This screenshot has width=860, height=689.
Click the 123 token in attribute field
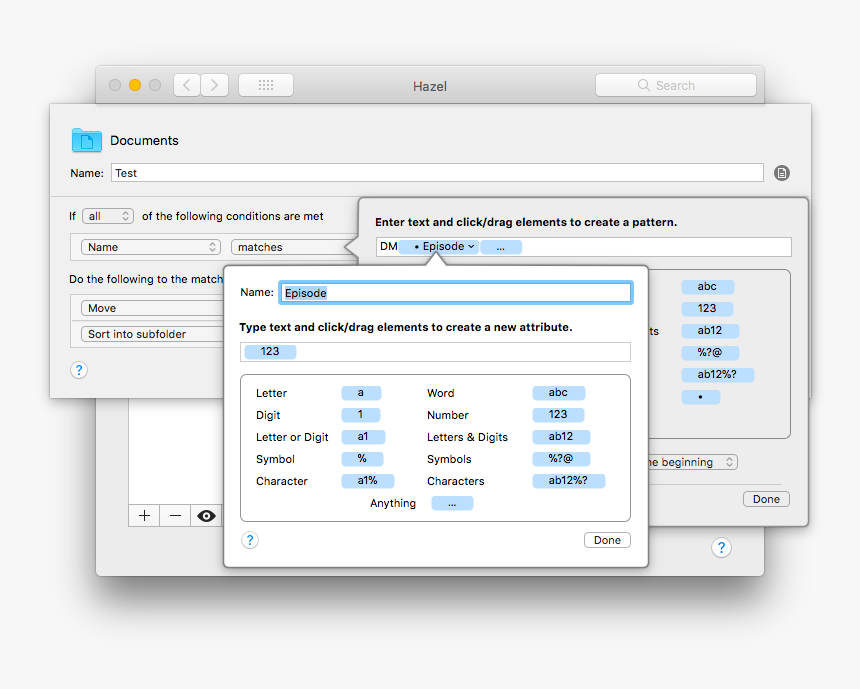click(270, 352)
